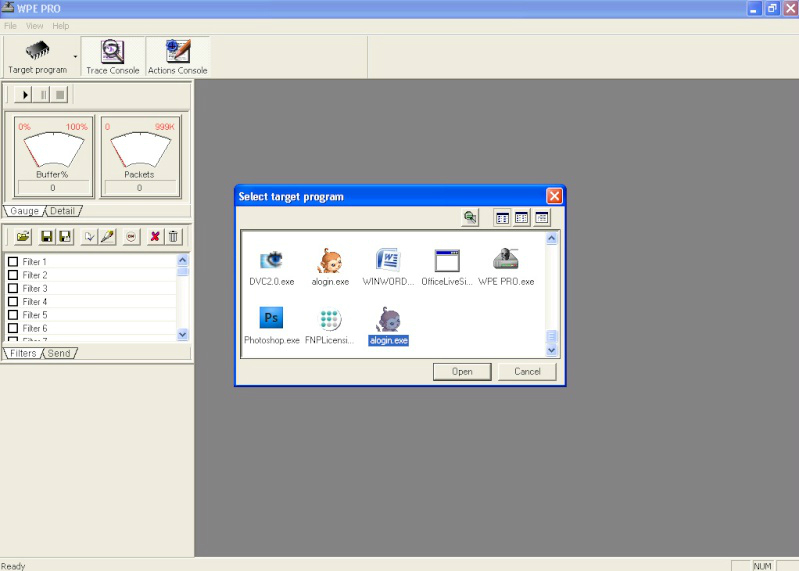Image resolution: width=799 pixels, height=571 pixels.
Task: Open the Trace Console
Action: [112, 57]
